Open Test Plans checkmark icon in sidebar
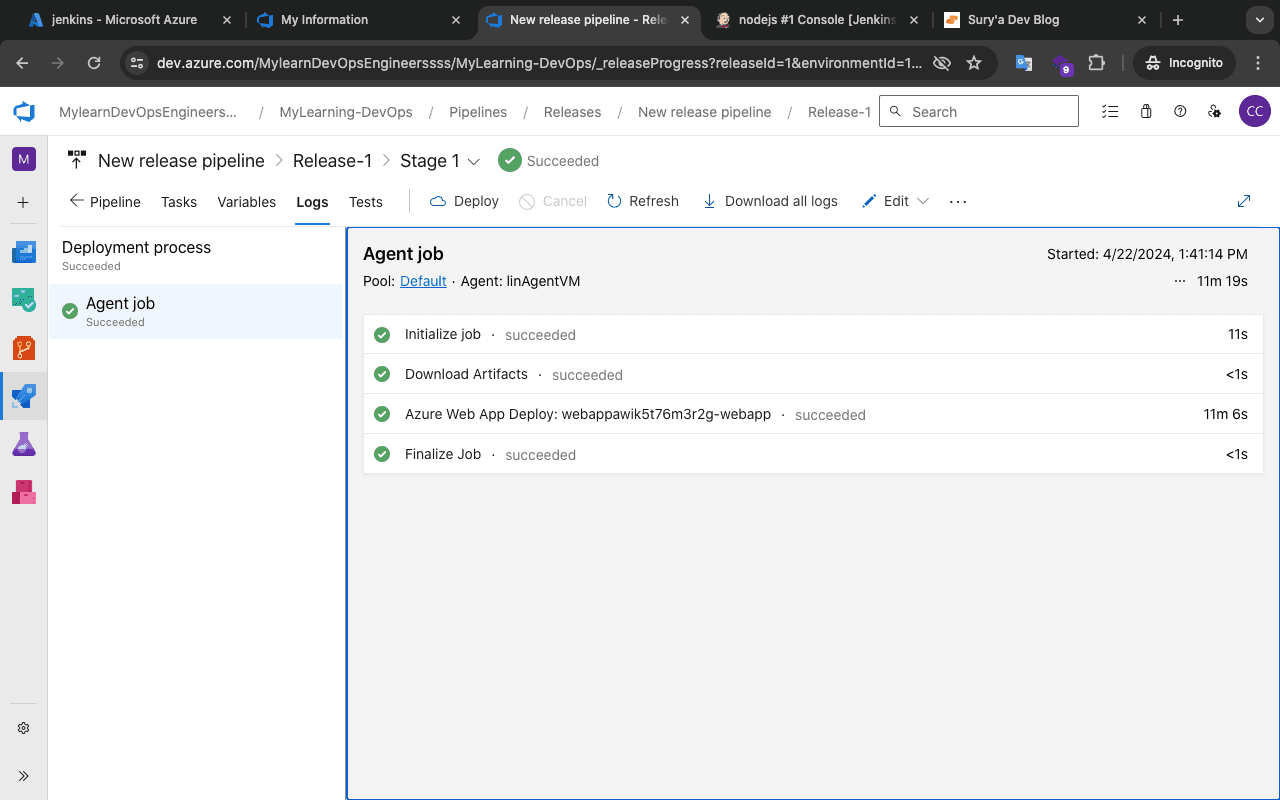This screenshot has width=1280, height=800. pos(24,299)
